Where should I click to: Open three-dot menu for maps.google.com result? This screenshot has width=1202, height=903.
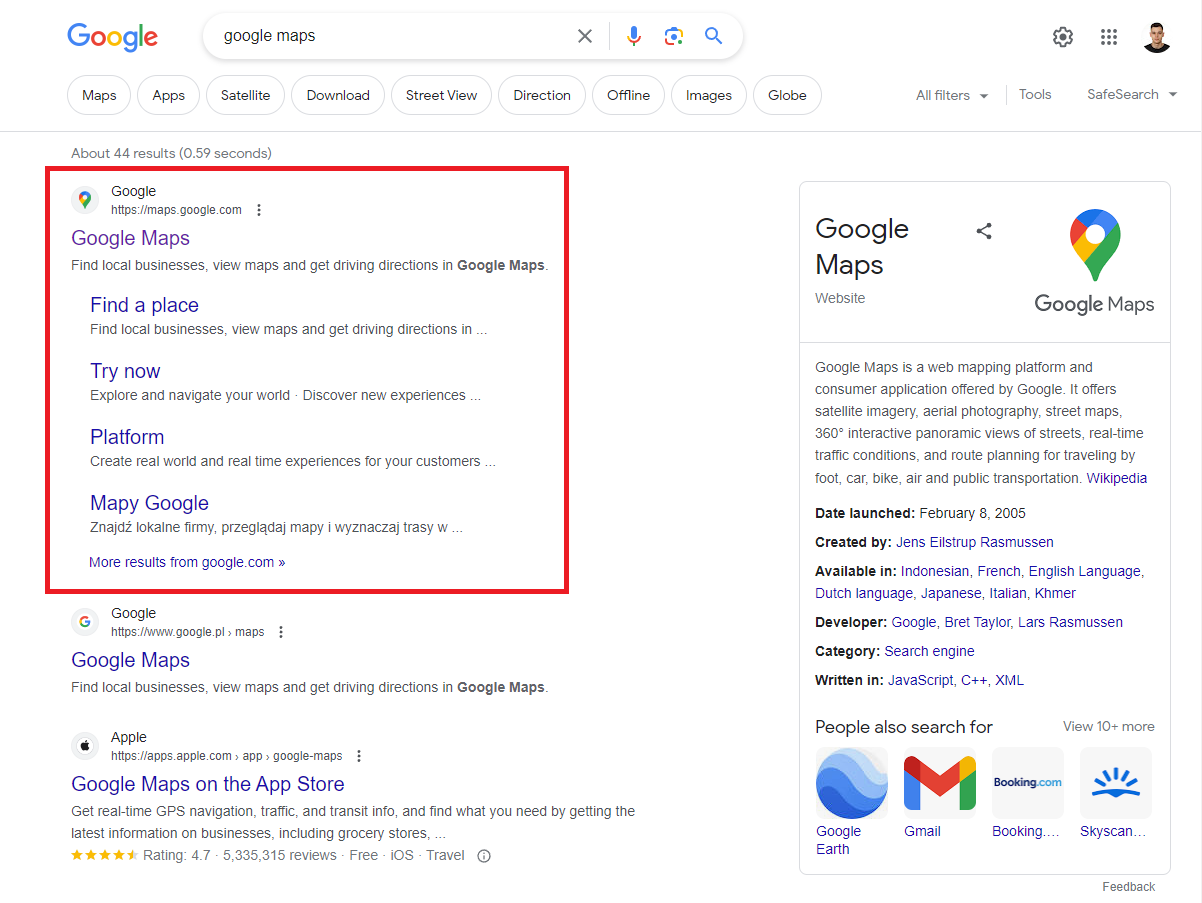259,210
